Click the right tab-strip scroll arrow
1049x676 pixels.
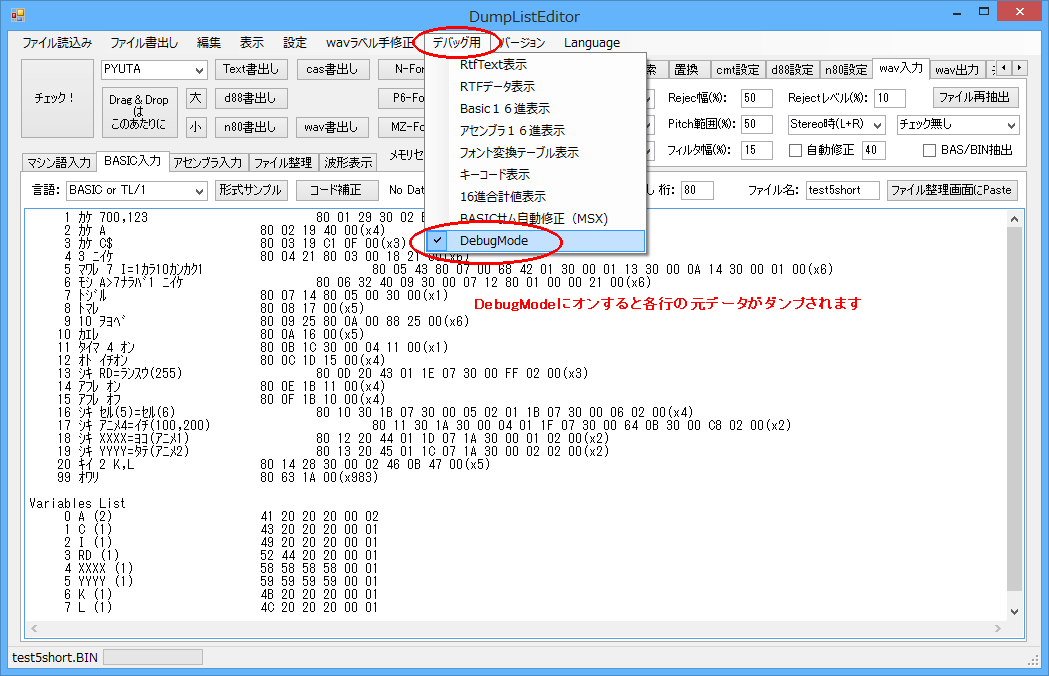click(1020, 68)
